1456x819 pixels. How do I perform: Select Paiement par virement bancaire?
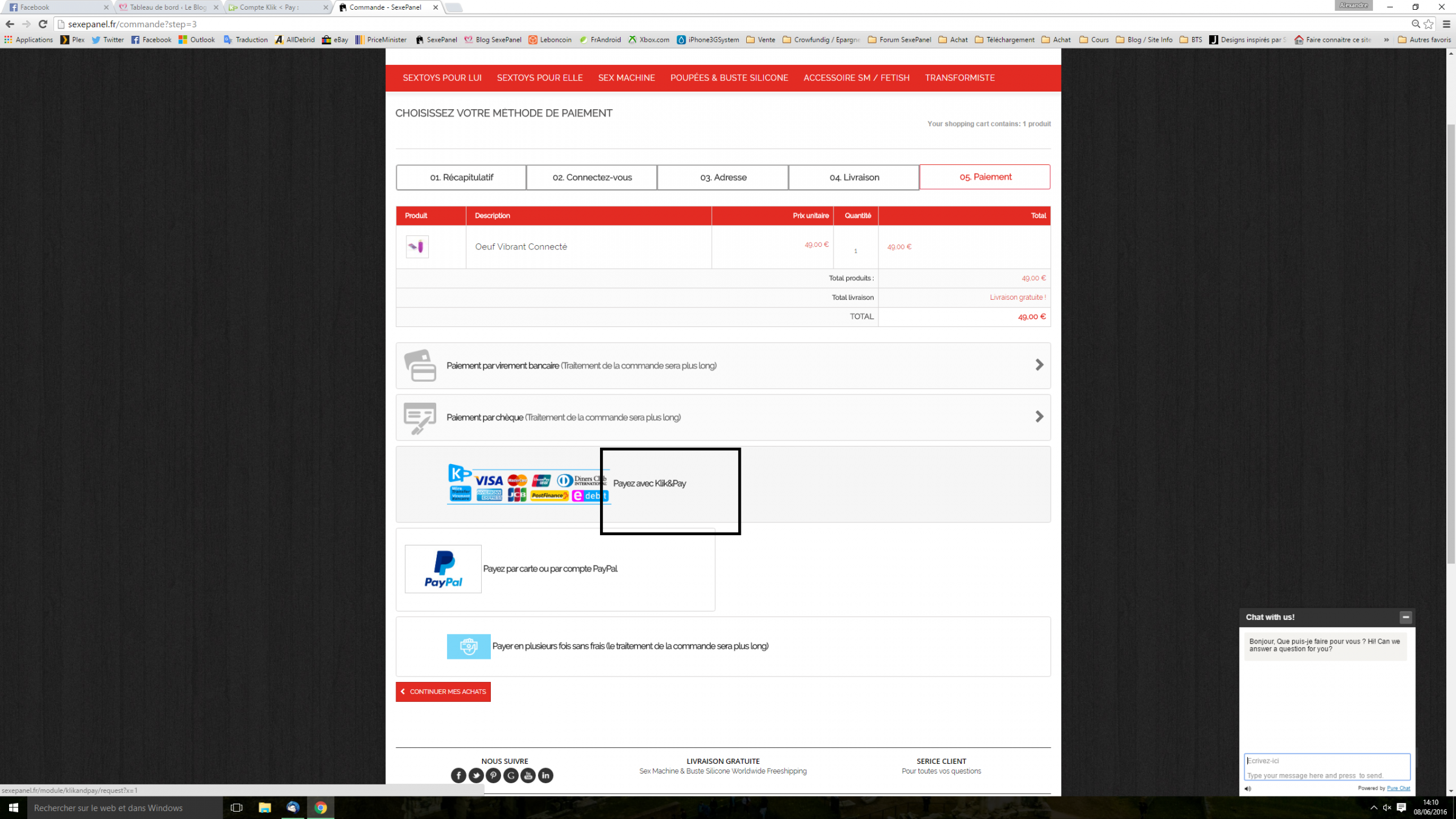[x=723, y=365]
